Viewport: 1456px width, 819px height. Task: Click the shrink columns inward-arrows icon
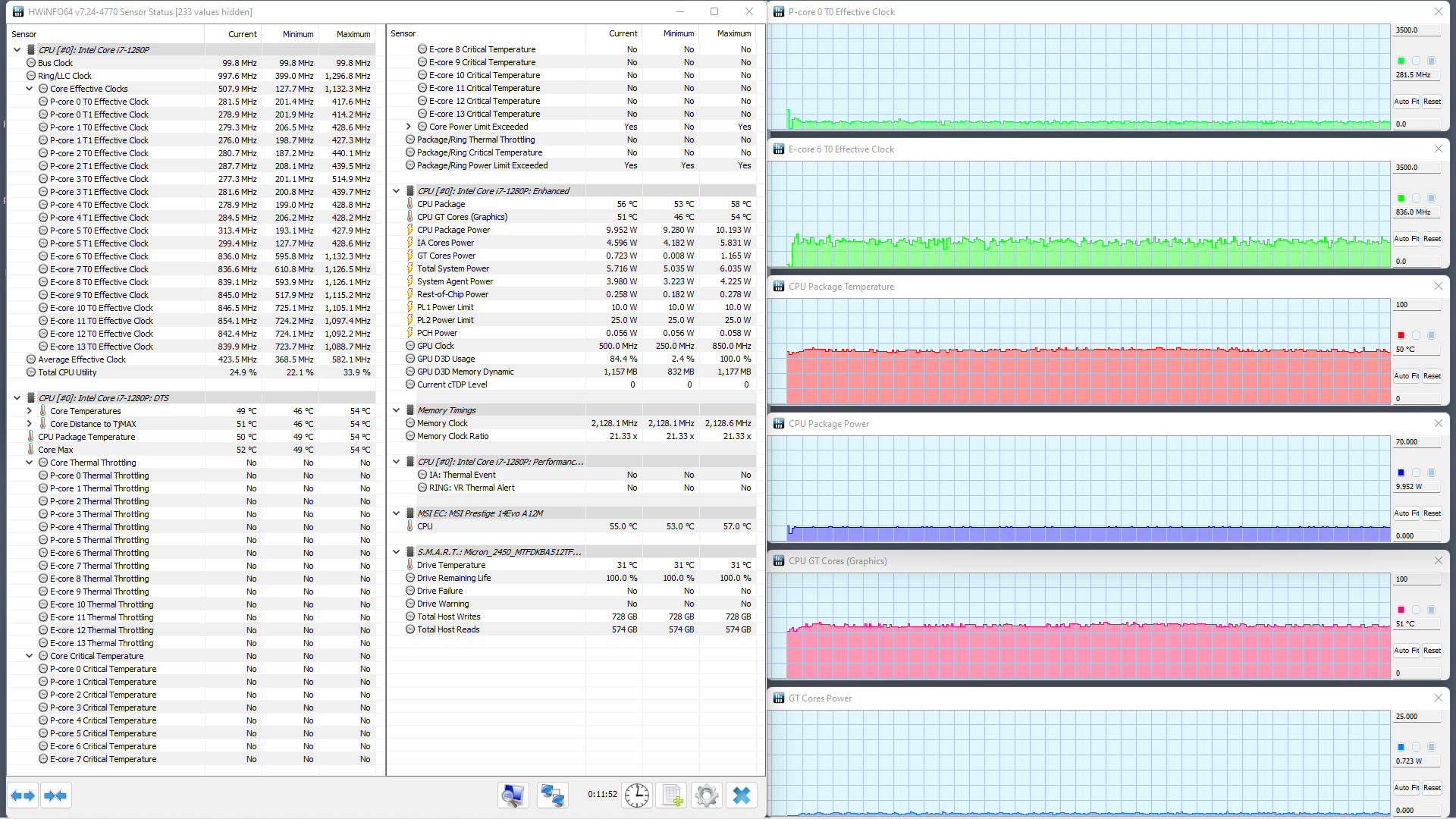point(56,795)
